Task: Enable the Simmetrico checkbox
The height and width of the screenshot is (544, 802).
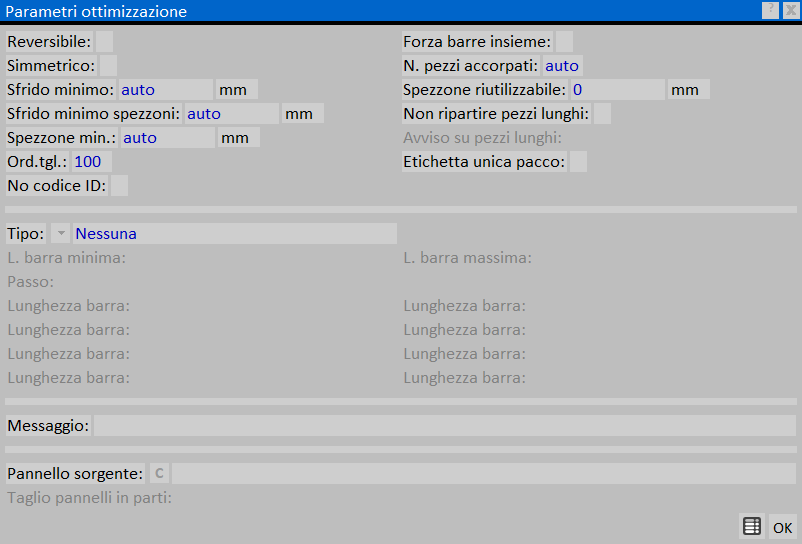Action: click(108, 65)
